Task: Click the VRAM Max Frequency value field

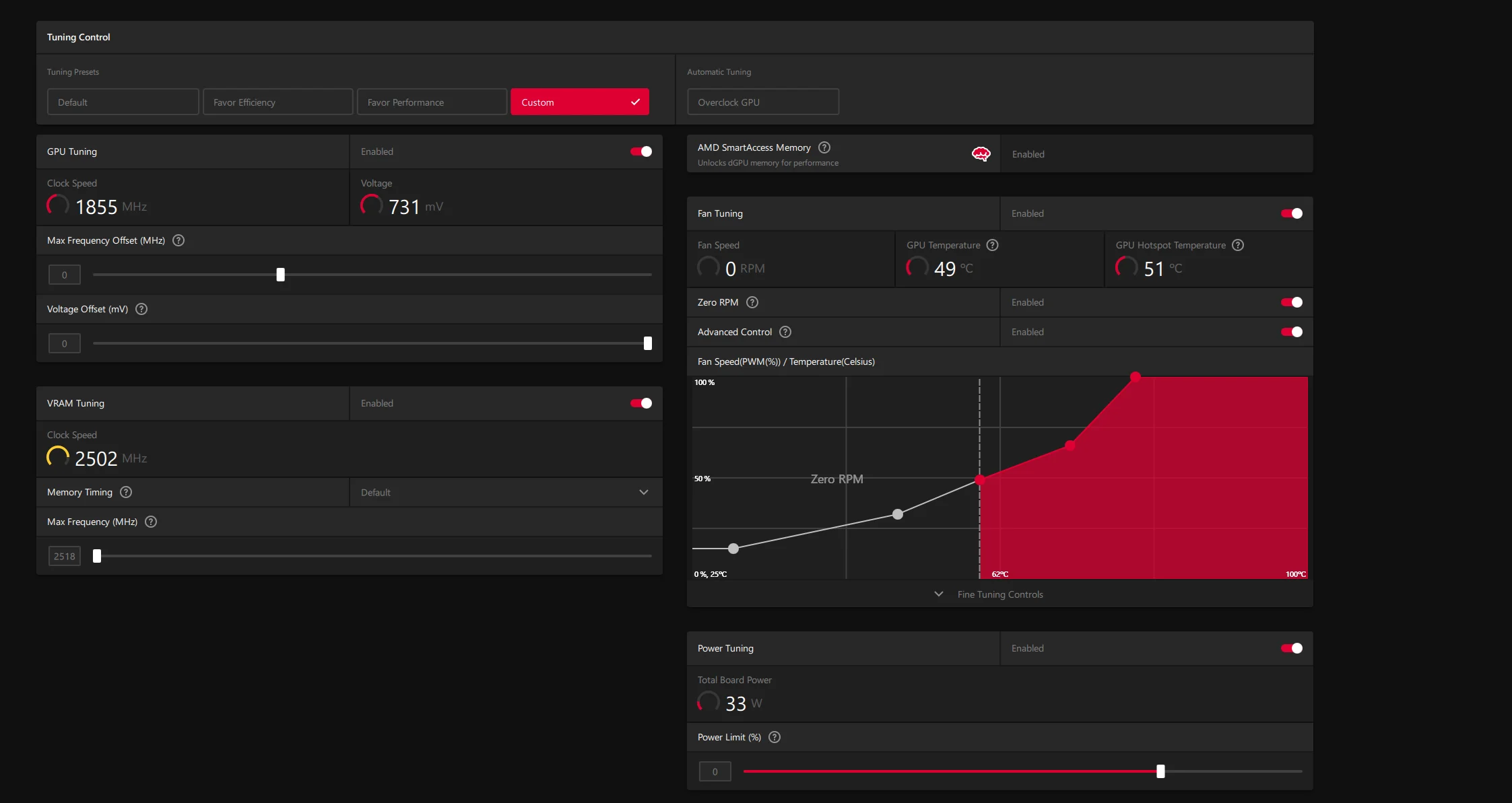Action: [65, 556]
